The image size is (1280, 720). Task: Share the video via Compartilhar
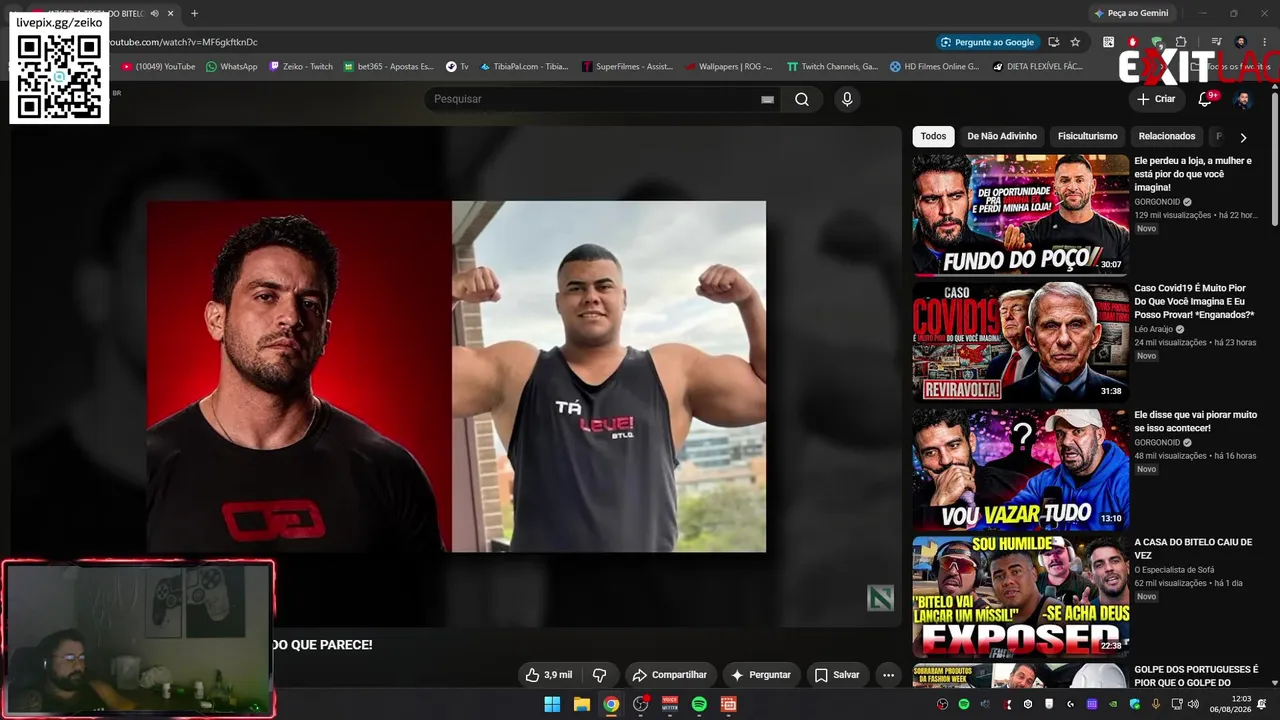670,675
